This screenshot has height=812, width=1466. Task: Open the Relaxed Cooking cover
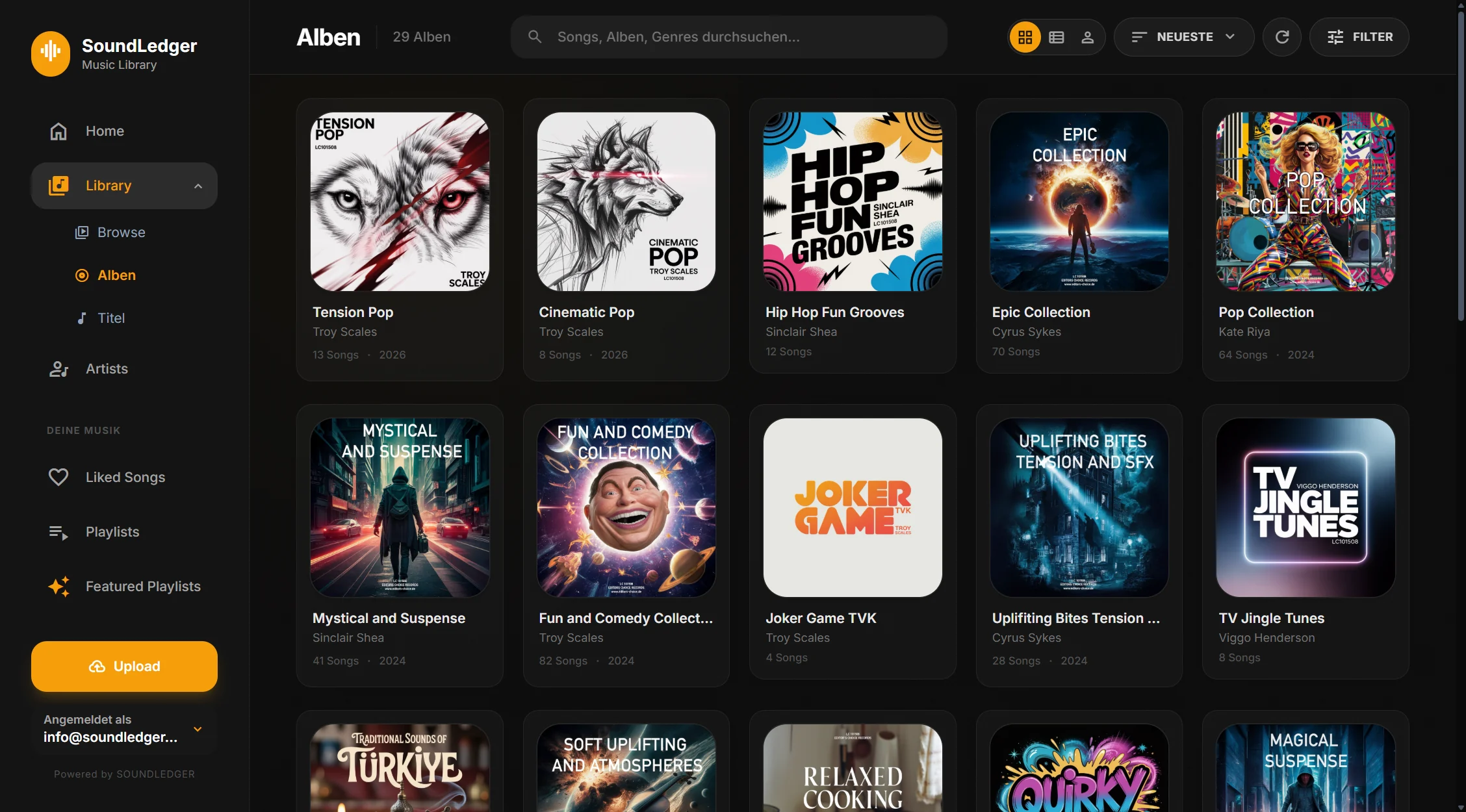click(853, 768)
